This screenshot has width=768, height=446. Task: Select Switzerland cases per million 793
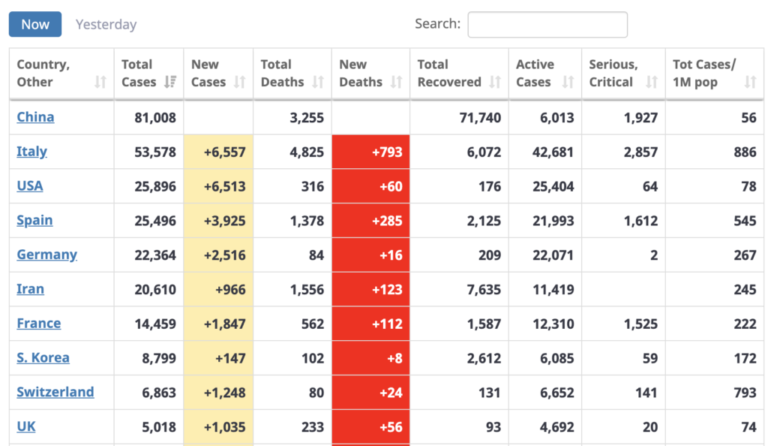point(745,393)
